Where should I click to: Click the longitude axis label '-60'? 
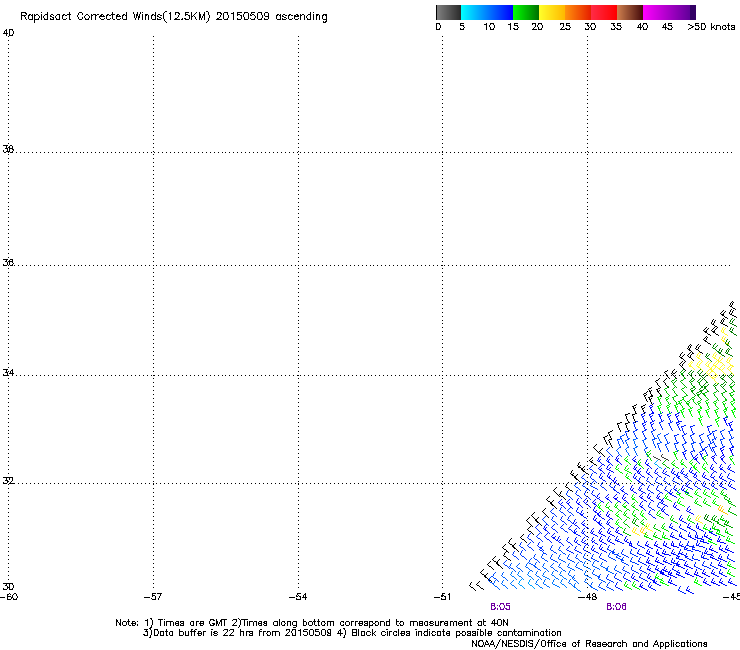coord(9,597)
